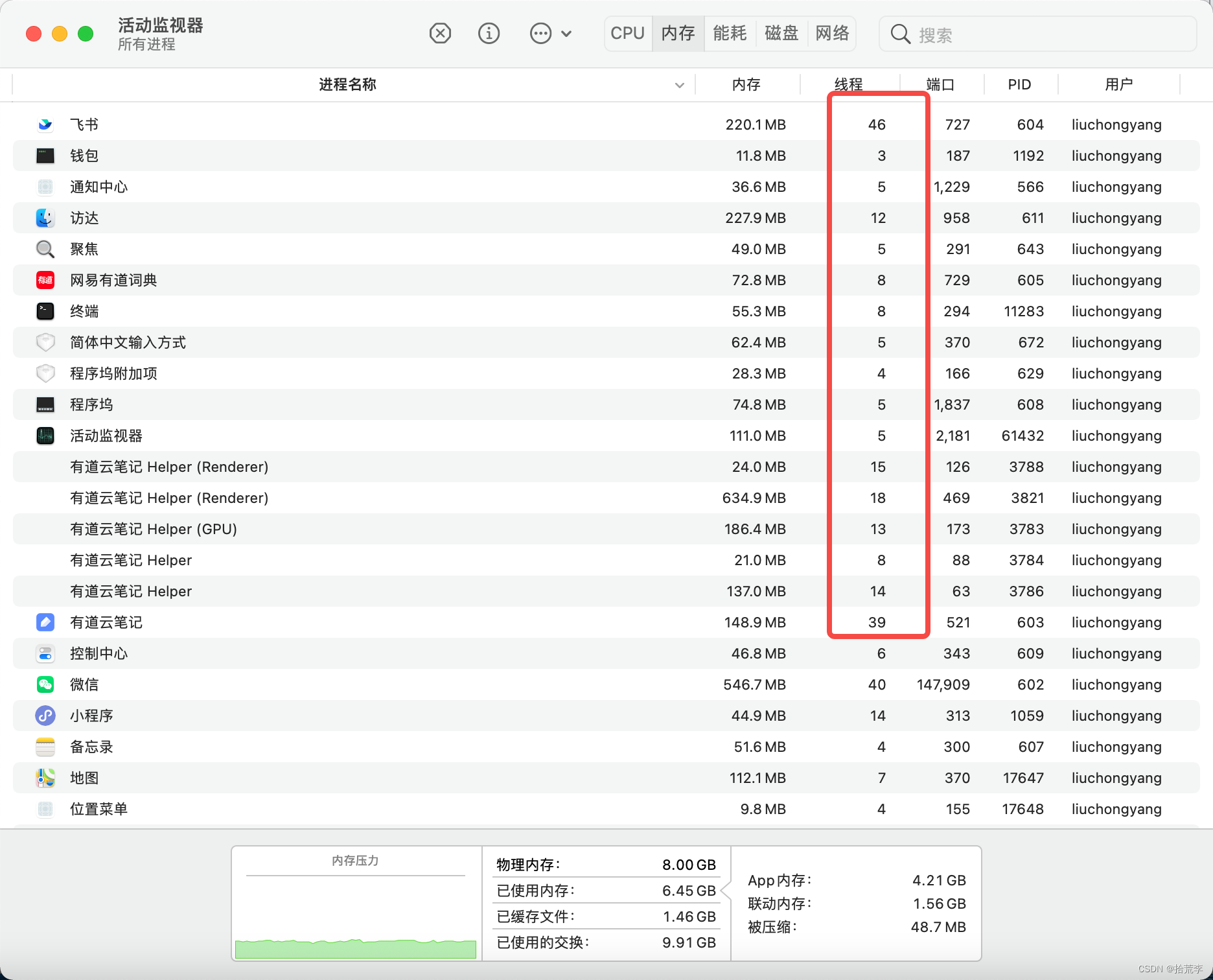This screenshot has width=1213, height=980.
Task: Click the 联动内存 1.56 GB entry
Action: [x=857, y=904]
